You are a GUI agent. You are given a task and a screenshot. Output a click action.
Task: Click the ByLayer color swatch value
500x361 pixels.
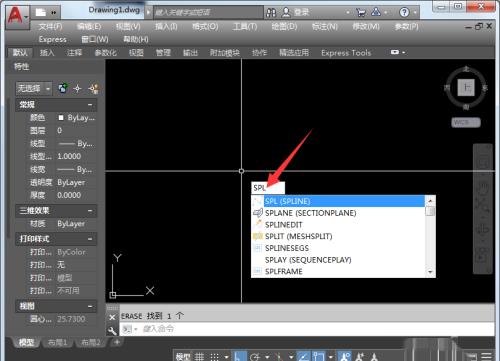tap(77, 118)
